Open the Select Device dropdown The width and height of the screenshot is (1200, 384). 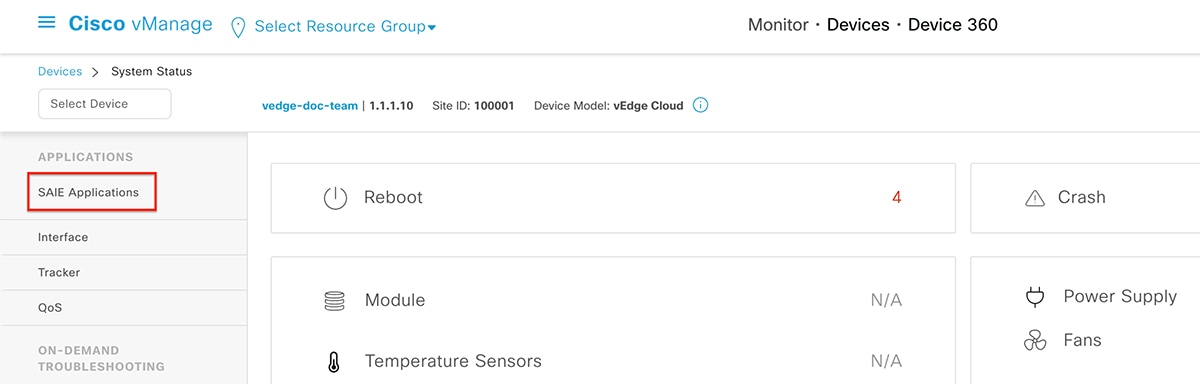pyautogui.click(x=105, y=104)
